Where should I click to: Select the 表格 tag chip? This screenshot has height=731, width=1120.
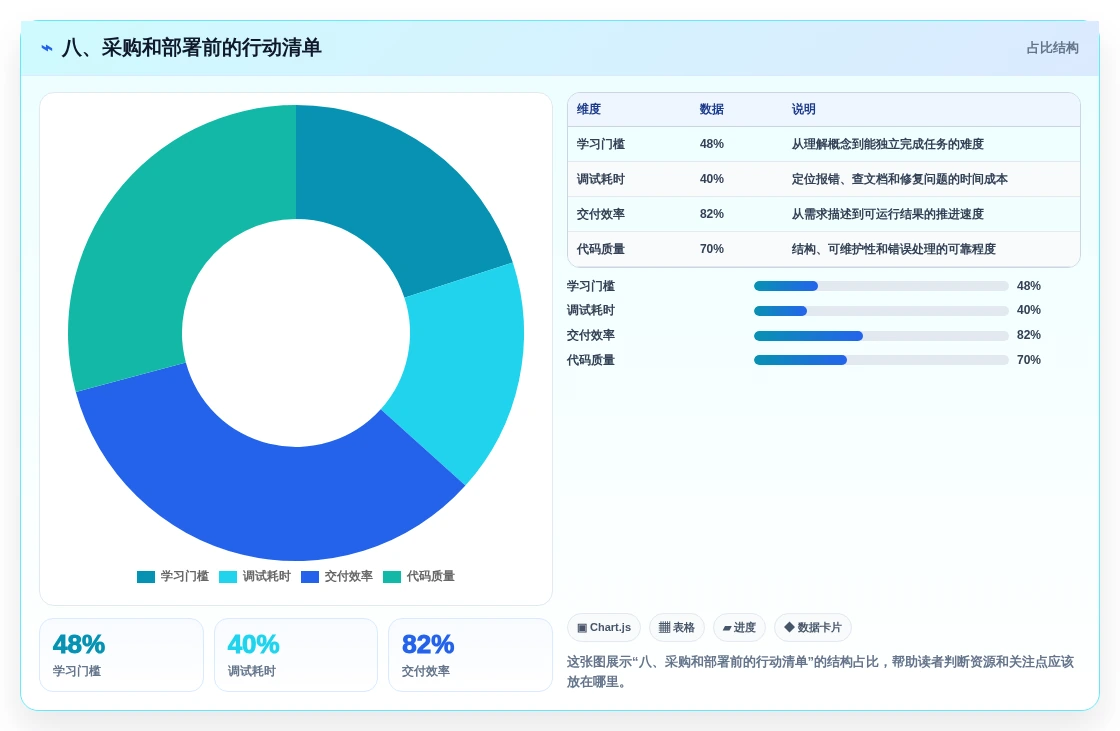(676, 627)
